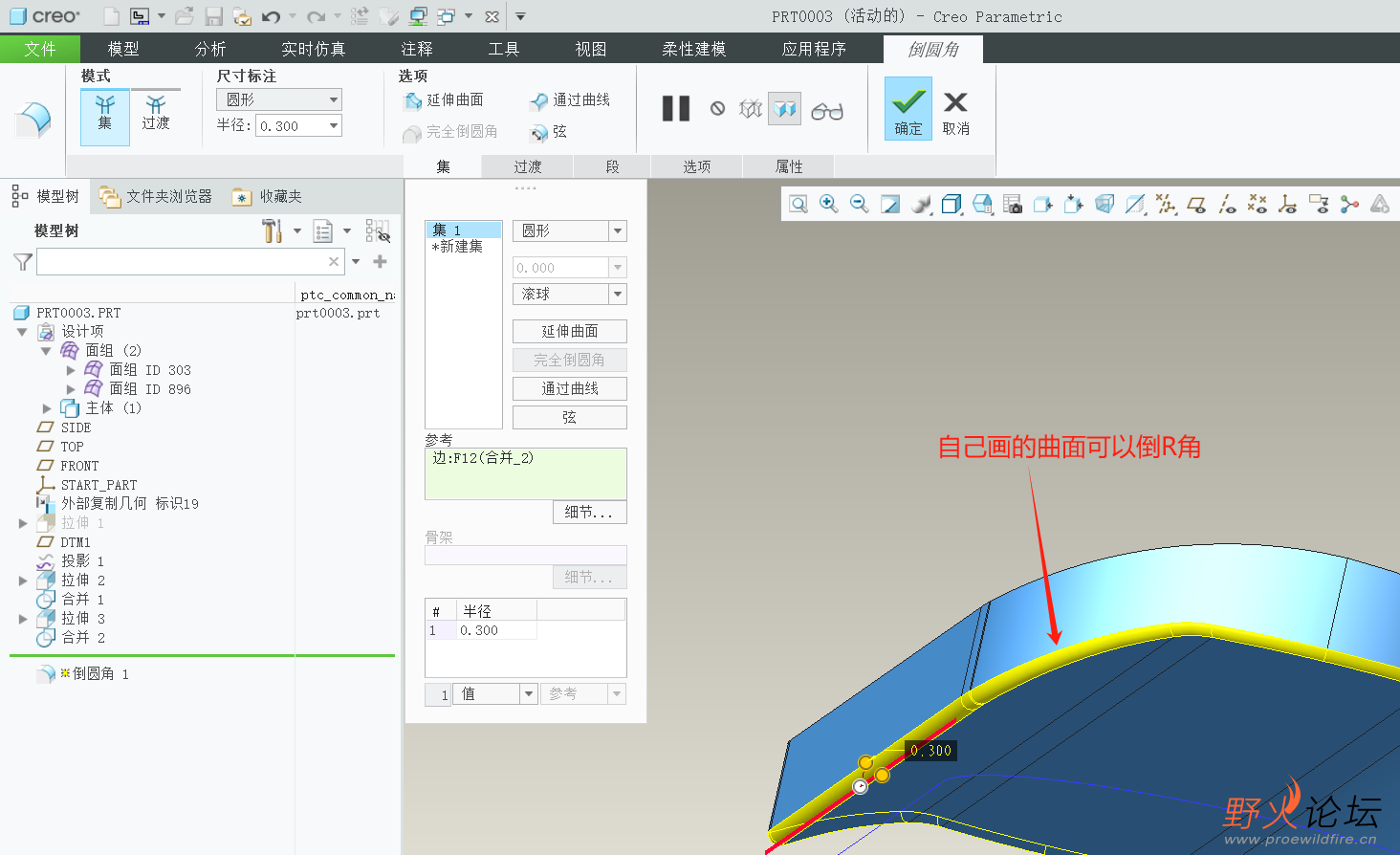Click the tree columns list icon
Viewport: 1400px width, 855px height.
(x=323, y=230)
